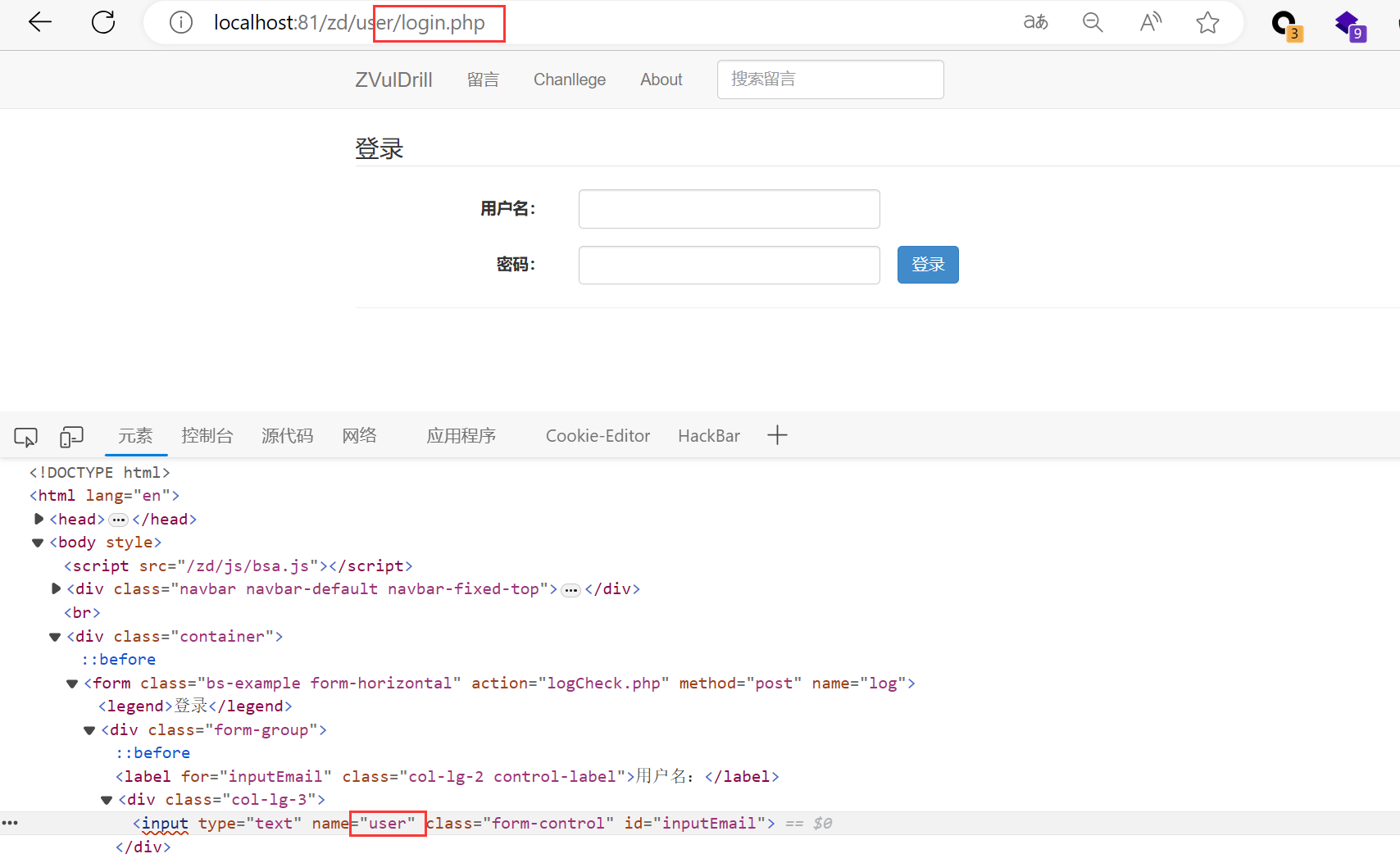Open the 源代码 tab
1400x863 pixels.
287,436
